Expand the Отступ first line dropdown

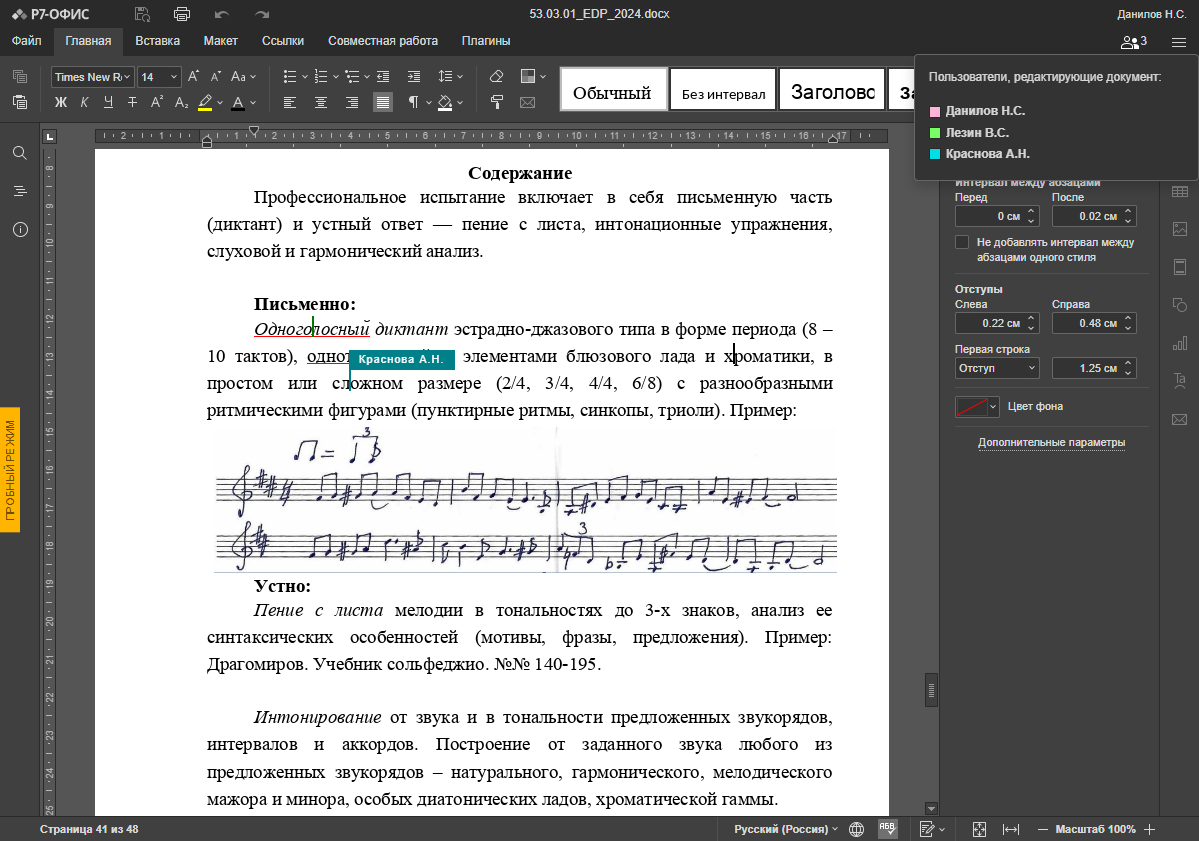[x=997, y=368]
